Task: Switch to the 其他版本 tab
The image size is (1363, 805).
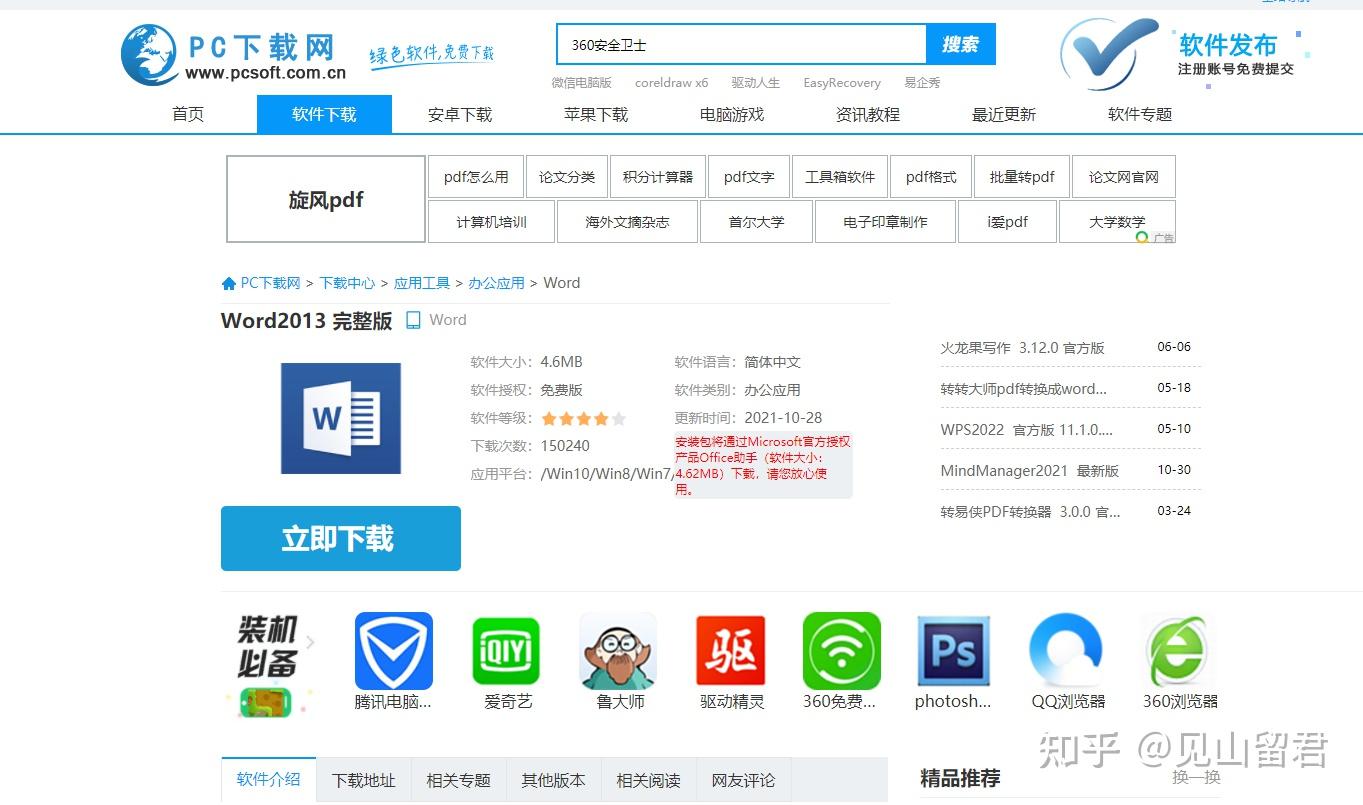Action: pyautogui.click(x=553, y=781)
